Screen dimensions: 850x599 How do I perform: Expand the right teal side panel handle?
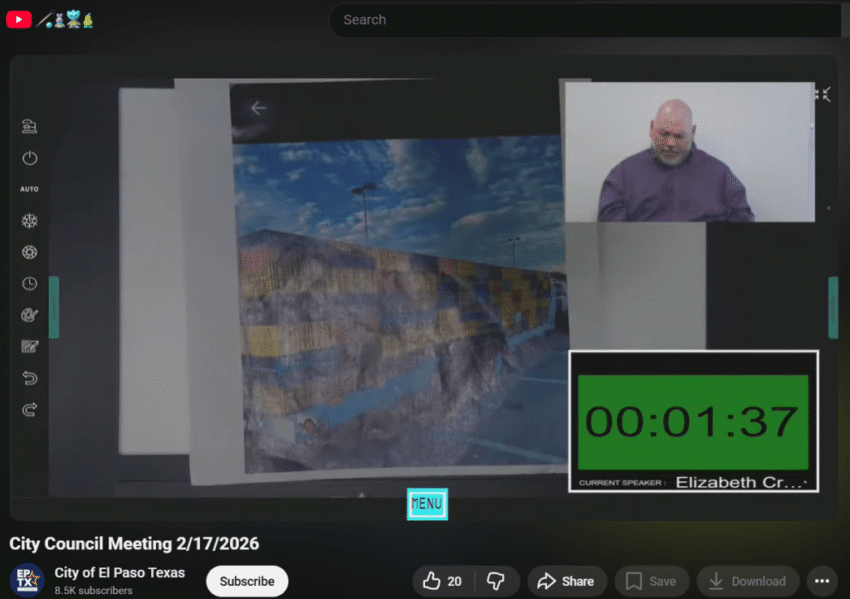pos(832,307)
